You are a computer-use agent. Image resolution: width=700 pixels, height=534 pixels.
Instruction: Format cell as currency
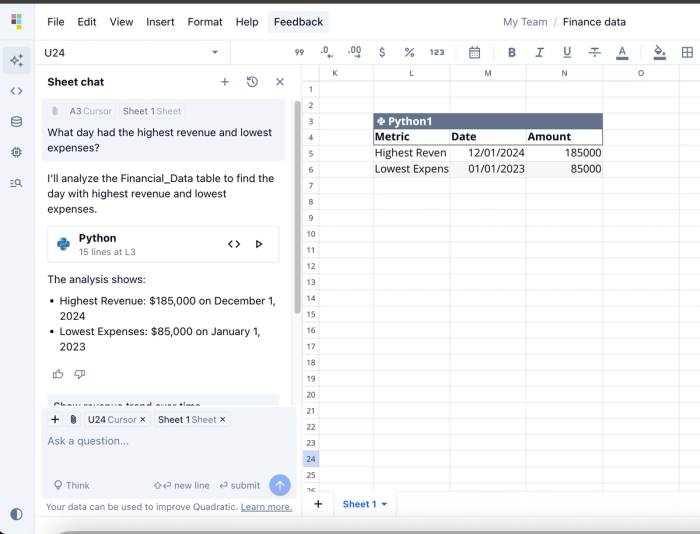point(382,52)
